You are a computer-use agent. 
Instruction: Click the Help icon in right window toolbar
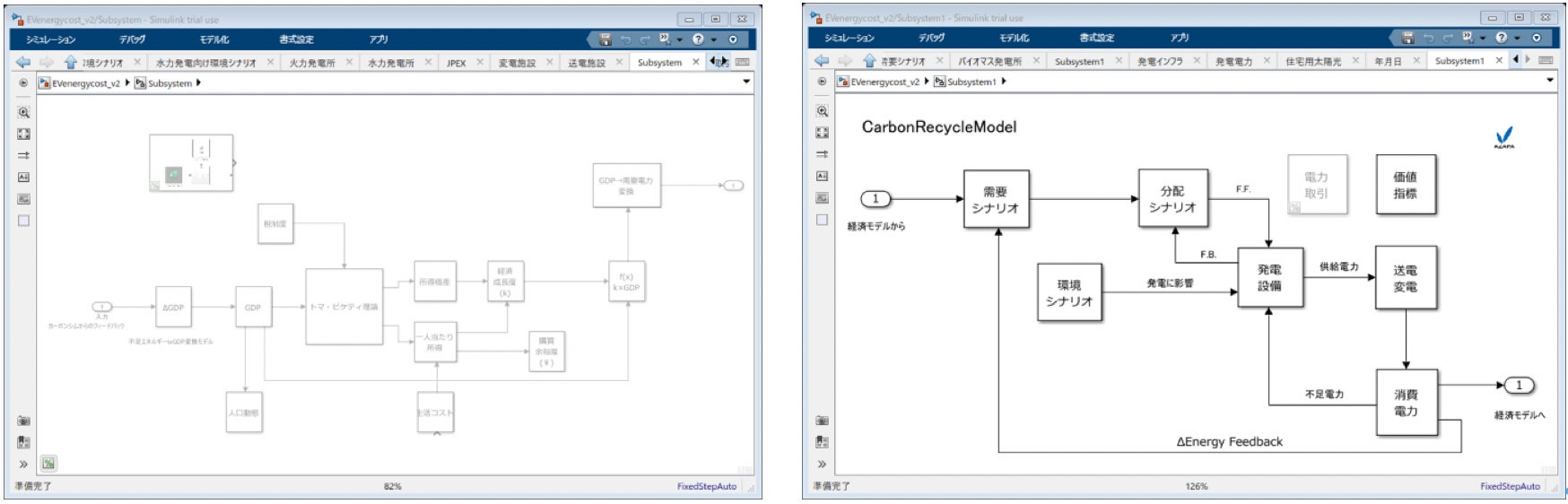[x=1501, y=38]
